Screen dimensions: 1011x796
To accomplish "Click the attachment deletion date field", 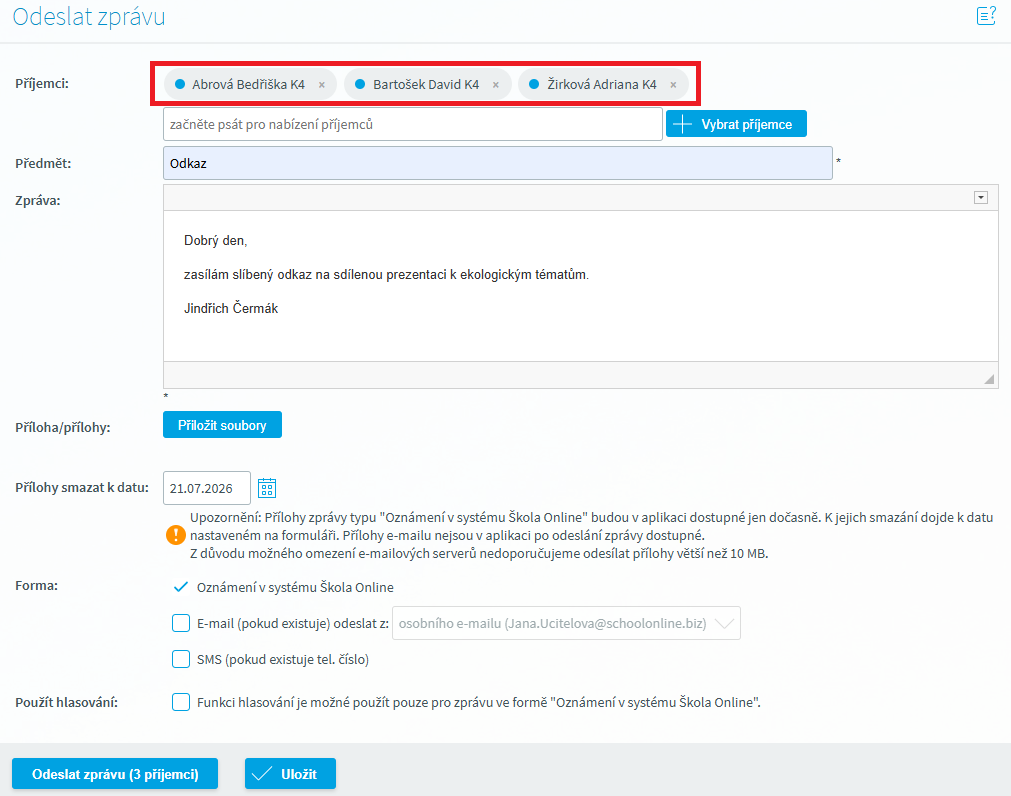I will 205,488.
